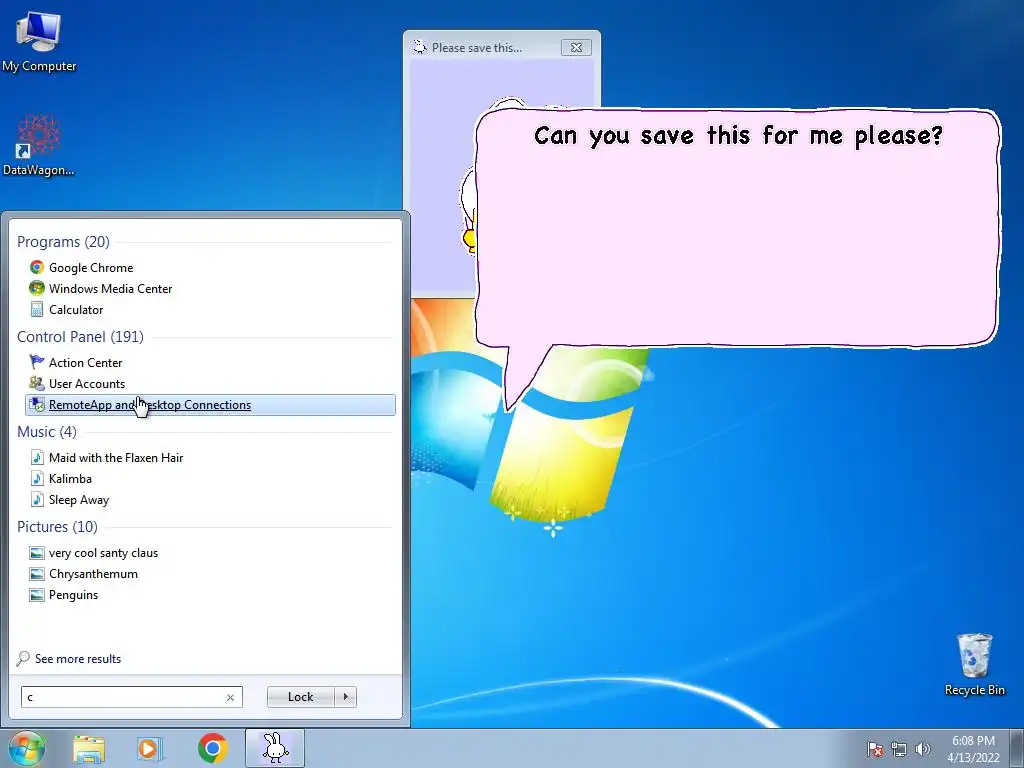Open the DataWagon desktop shortcut
1024x768 pixels.
point(39,145)
